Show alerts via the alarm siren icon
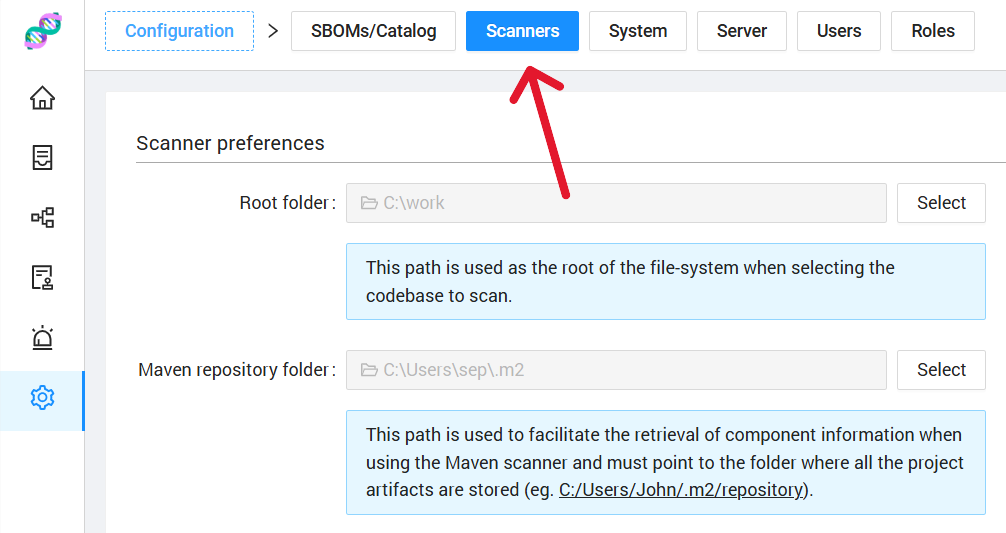 point(42,338)
